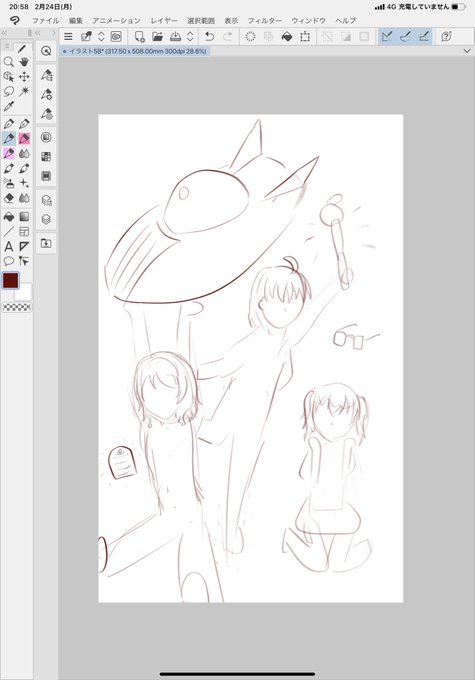Open the フィルター menu
475x680 pixels.
pos(264,20)
